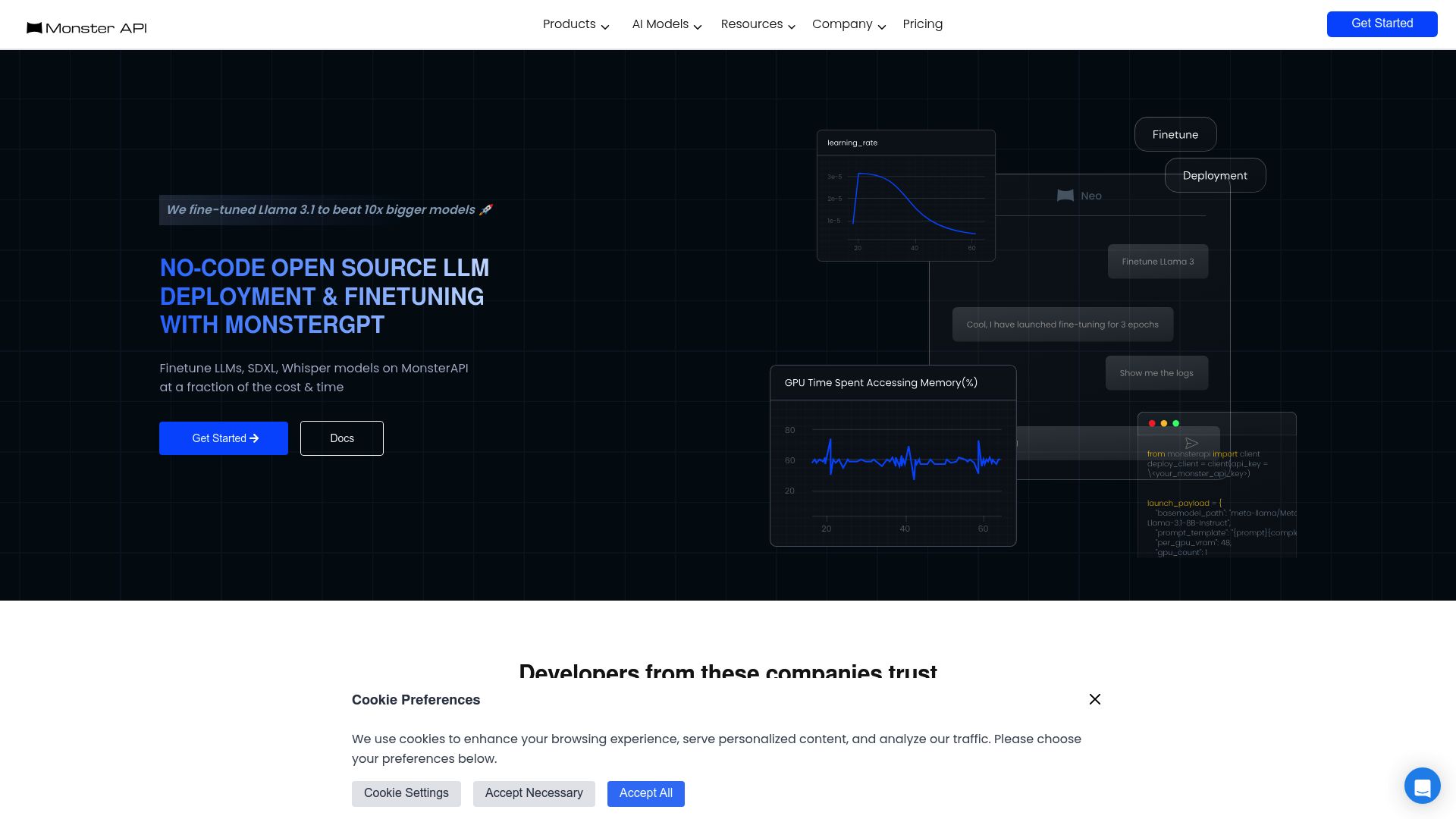Click the Monster API logo
Screen dimensions: 1456x819
coord(86,28)
